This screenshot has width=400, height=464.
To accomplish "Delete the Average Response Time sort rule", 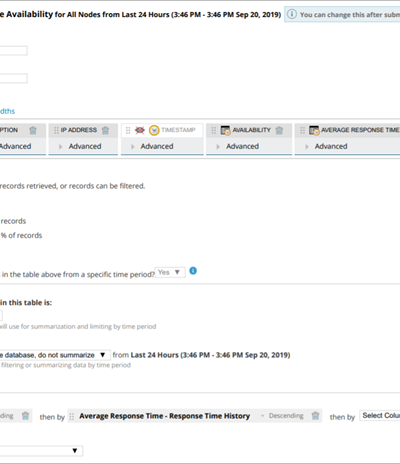I will tap(315, 416).
